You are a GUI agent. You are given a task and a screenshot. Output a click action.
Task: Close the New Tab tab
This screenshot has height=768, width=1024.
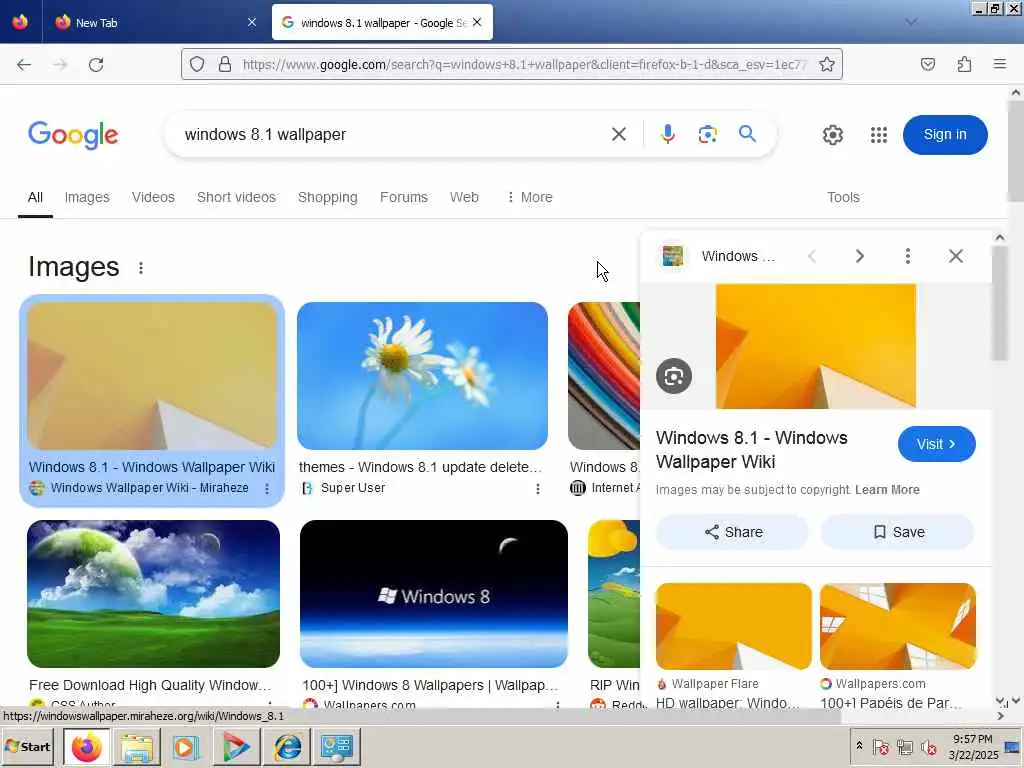252,22
